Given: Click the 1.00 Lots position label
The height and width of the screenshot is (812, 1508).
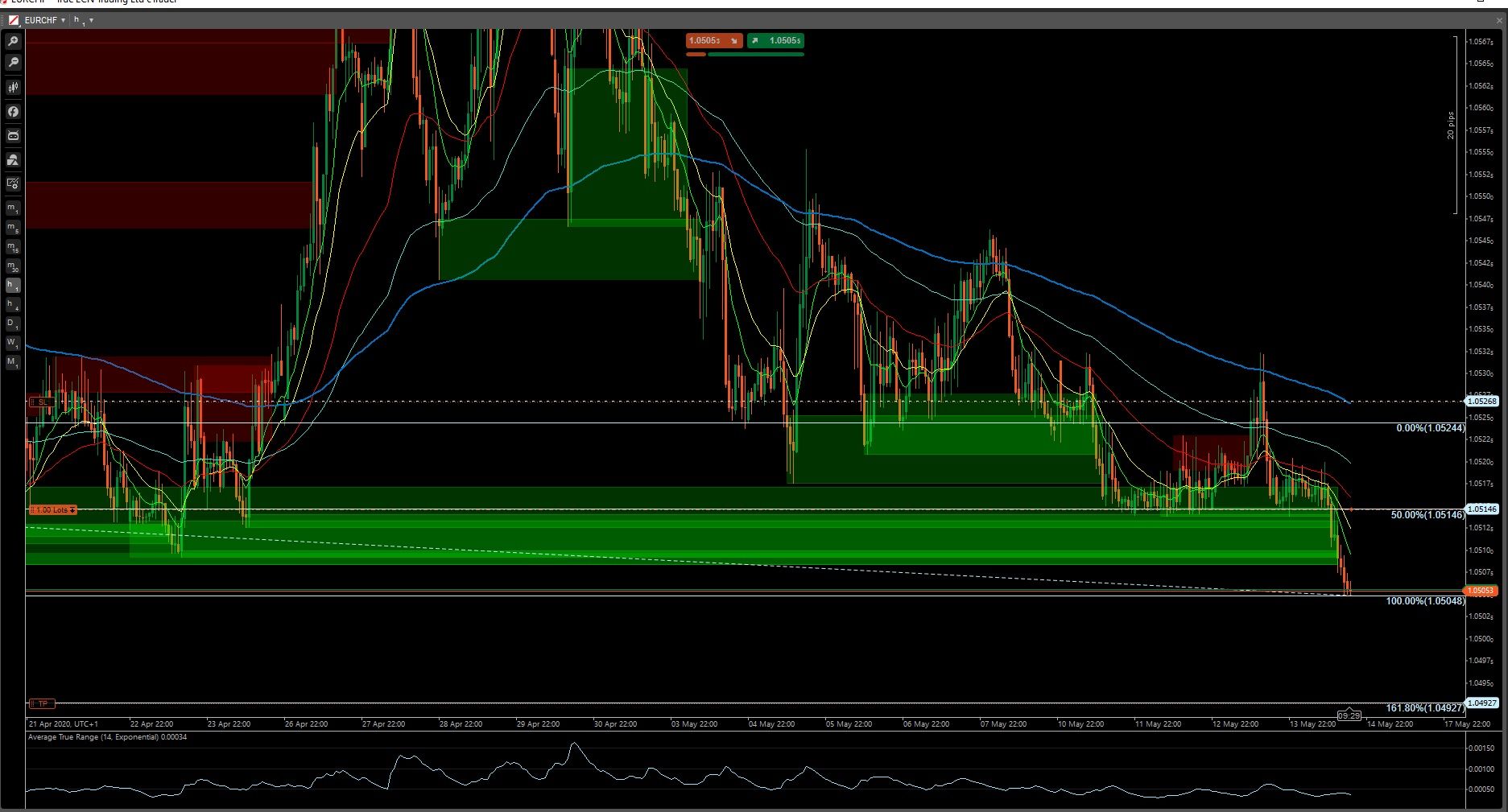Looking at the screenshot, I should click(53, 510).
